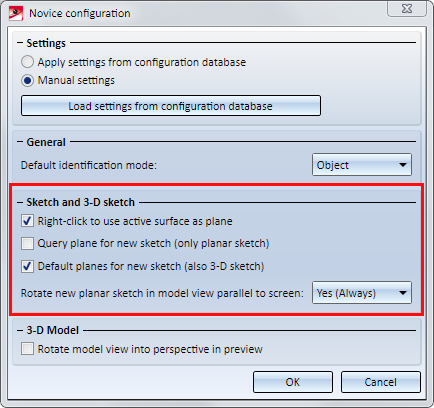Click the Object dropdown arrow

[403, 165]
